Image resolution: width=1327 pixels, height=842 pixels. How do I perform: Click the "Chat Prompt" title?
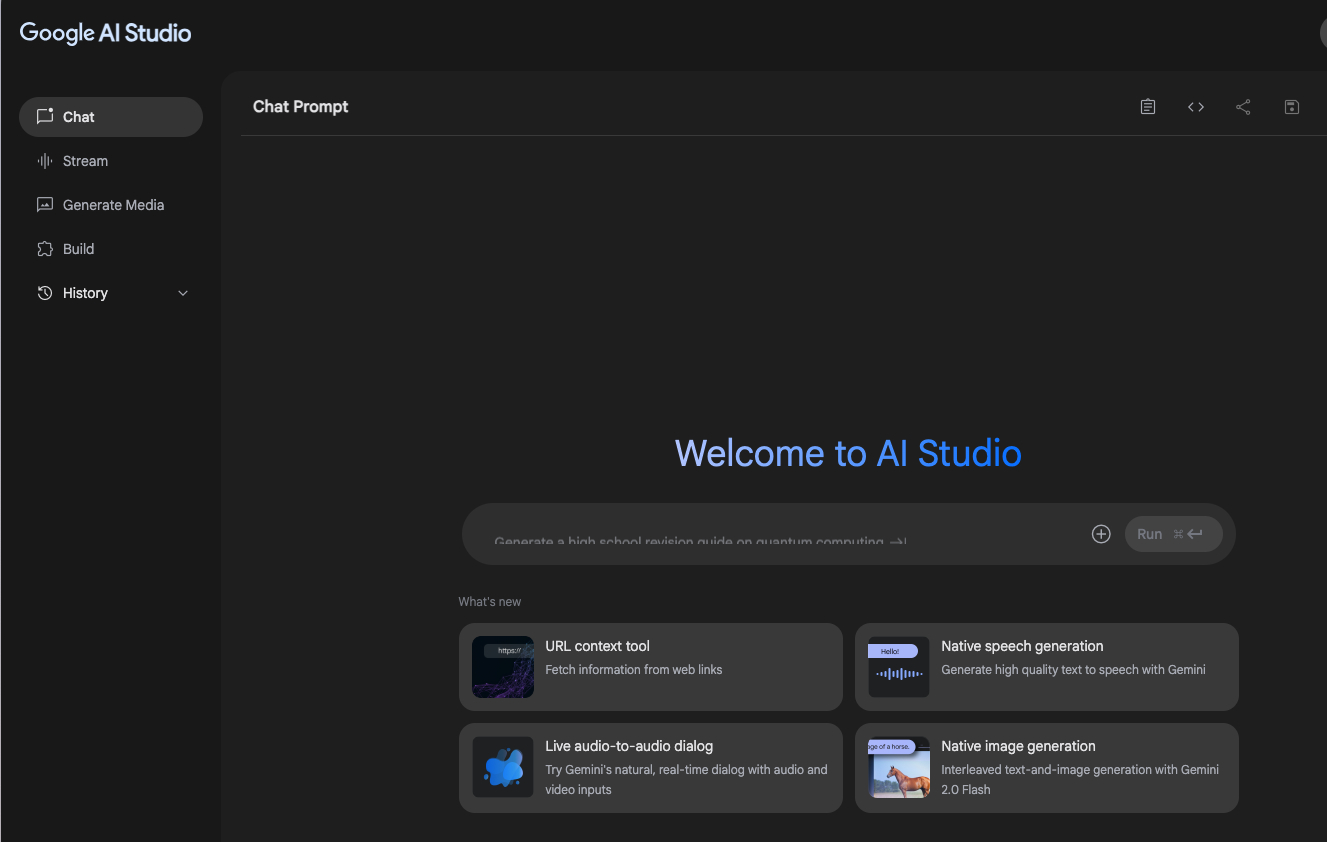point(301,107)
